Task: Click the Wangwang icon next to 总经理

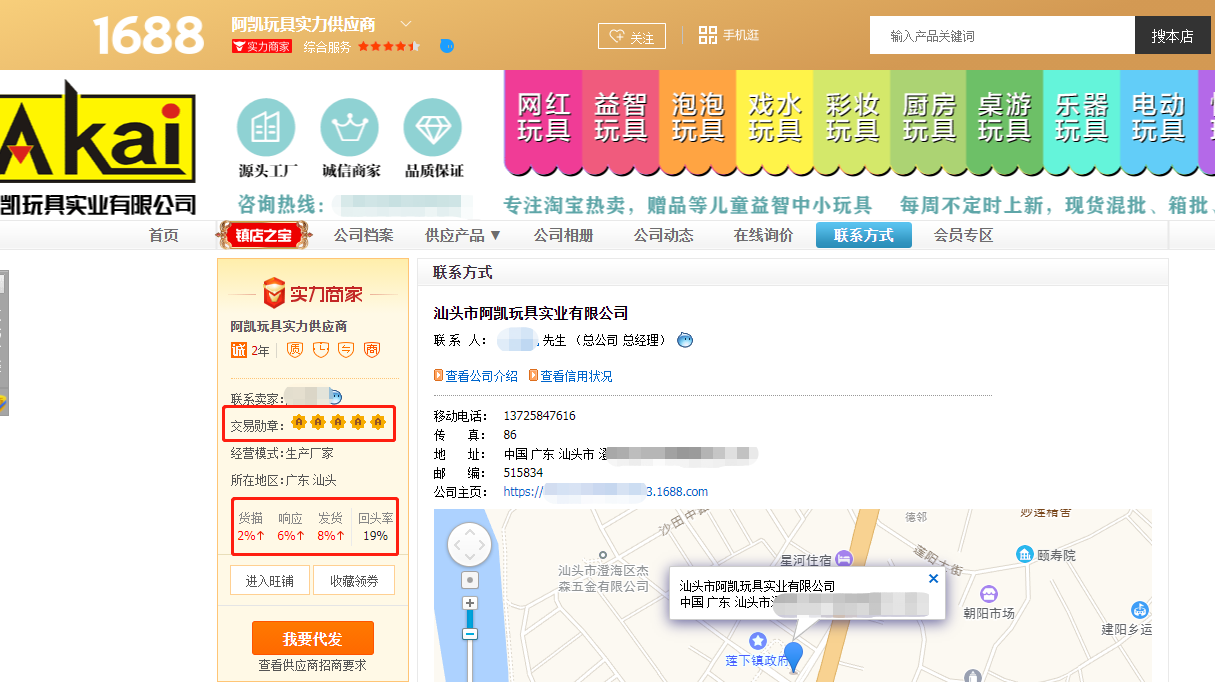Action: (x=685, y=340)
